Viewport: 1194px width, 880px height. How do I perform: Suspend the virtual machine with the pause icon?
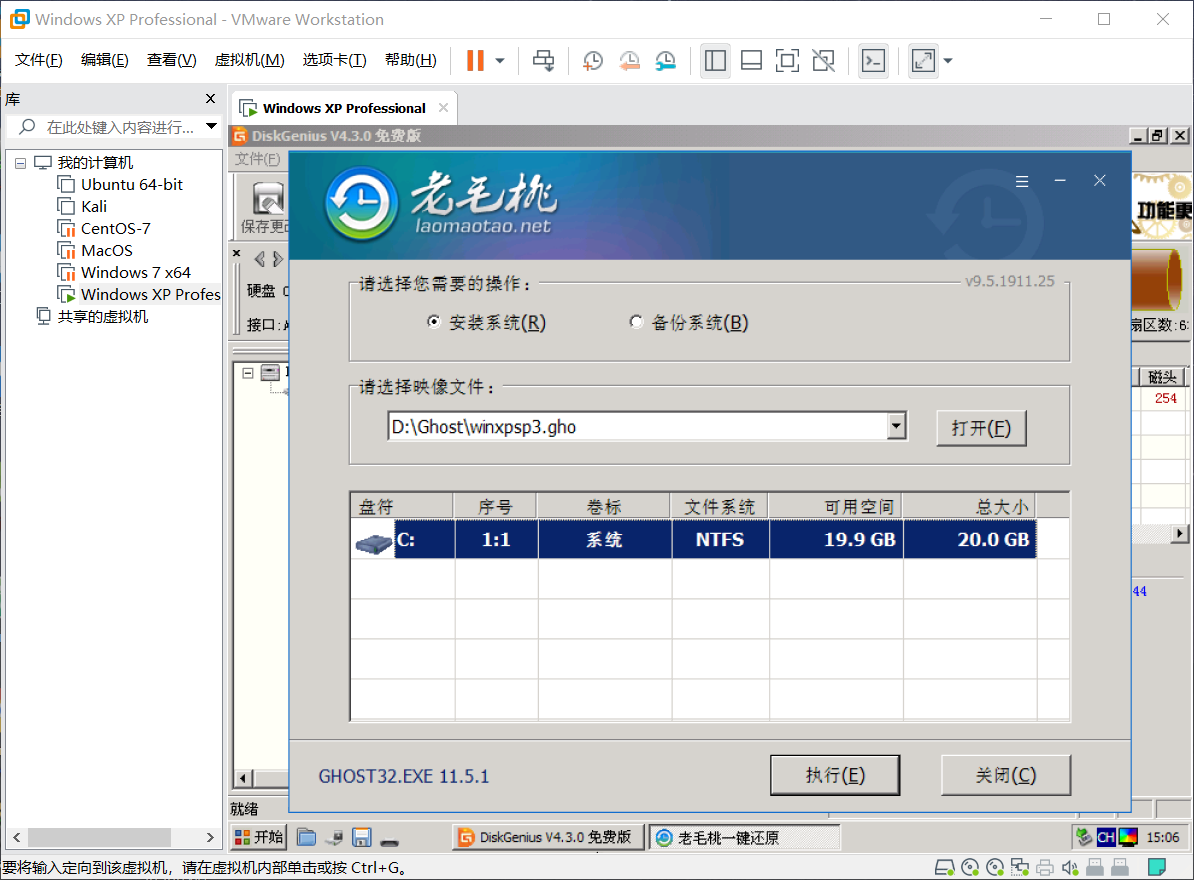pos(473,60)
